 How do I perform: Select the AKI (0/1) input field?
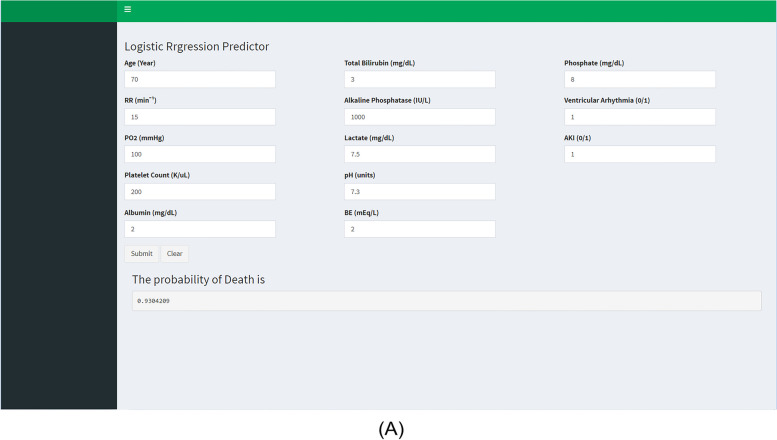[640, 154]
